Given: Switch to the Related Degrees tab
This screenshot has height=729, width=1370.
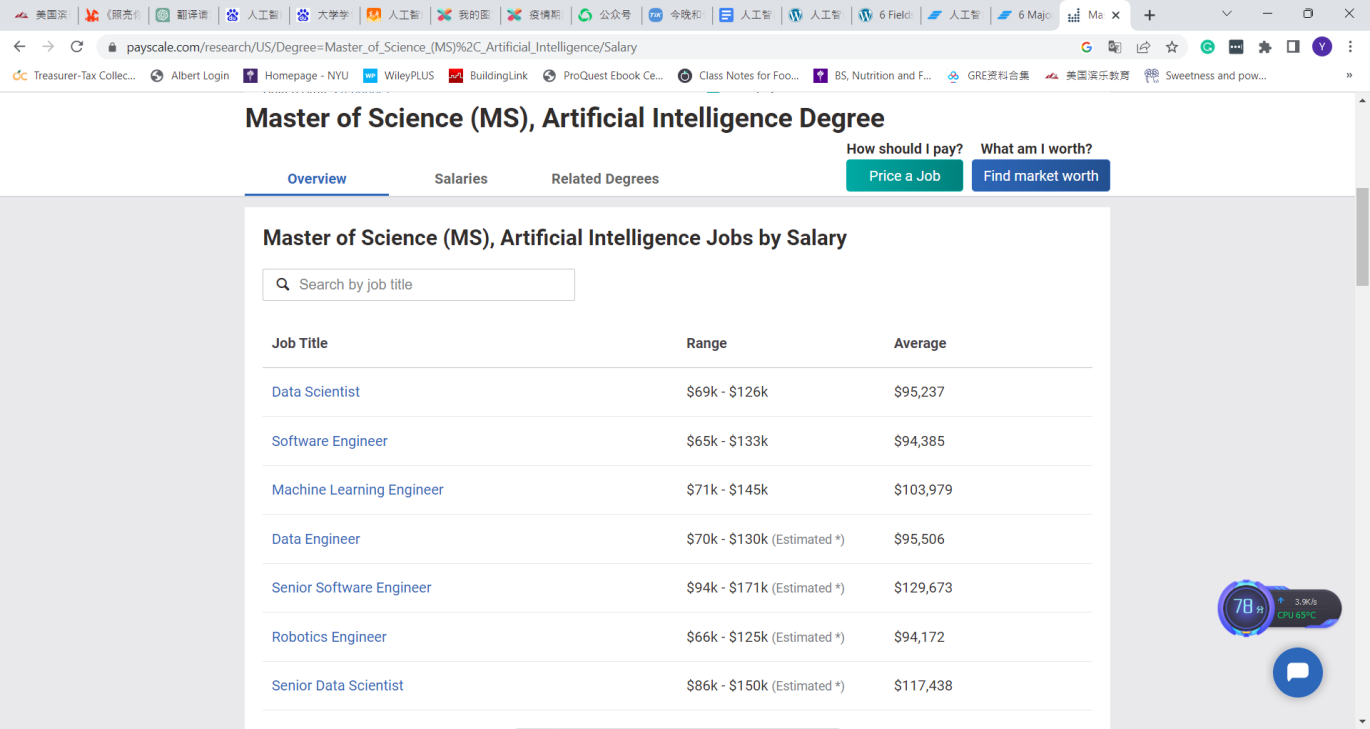Looking at the screenshot, I should coord(605,179).
